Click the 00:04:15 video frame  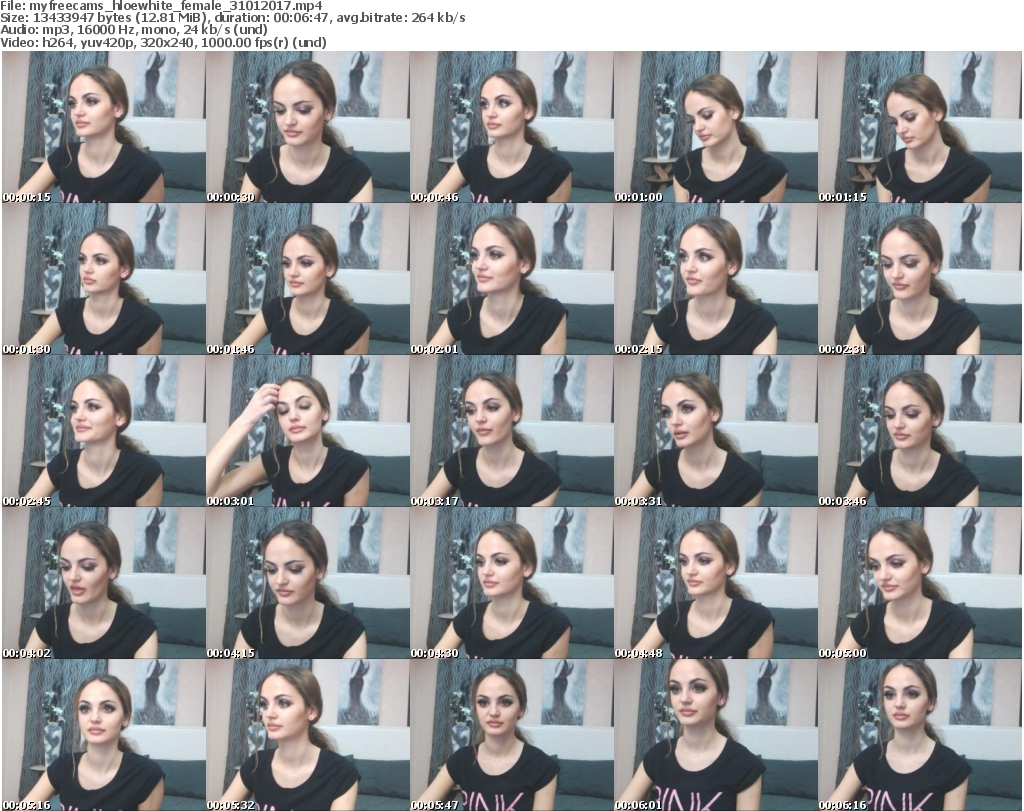click(x=308, y=582)
